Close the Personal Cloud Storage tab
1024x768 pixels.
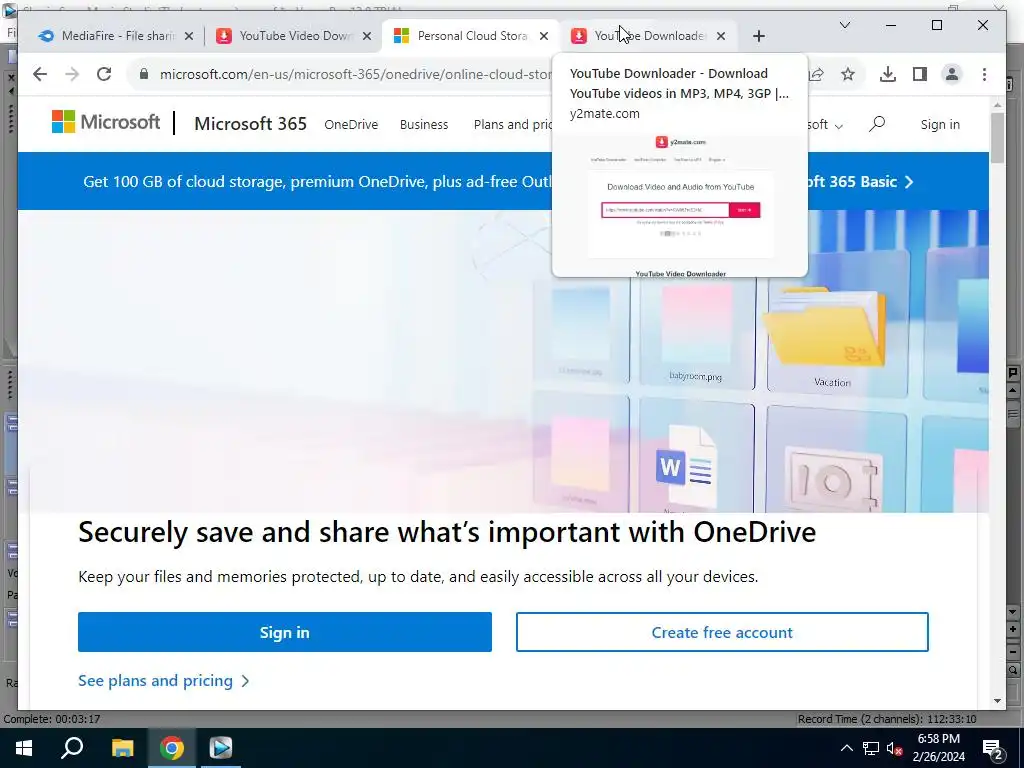point(544,36)
